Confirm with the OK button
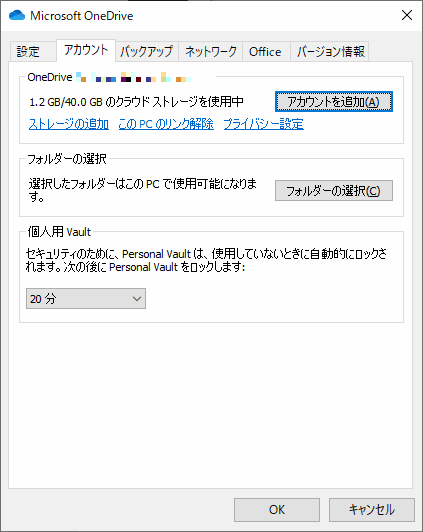 pyautogui.click(x=277, y=510)
